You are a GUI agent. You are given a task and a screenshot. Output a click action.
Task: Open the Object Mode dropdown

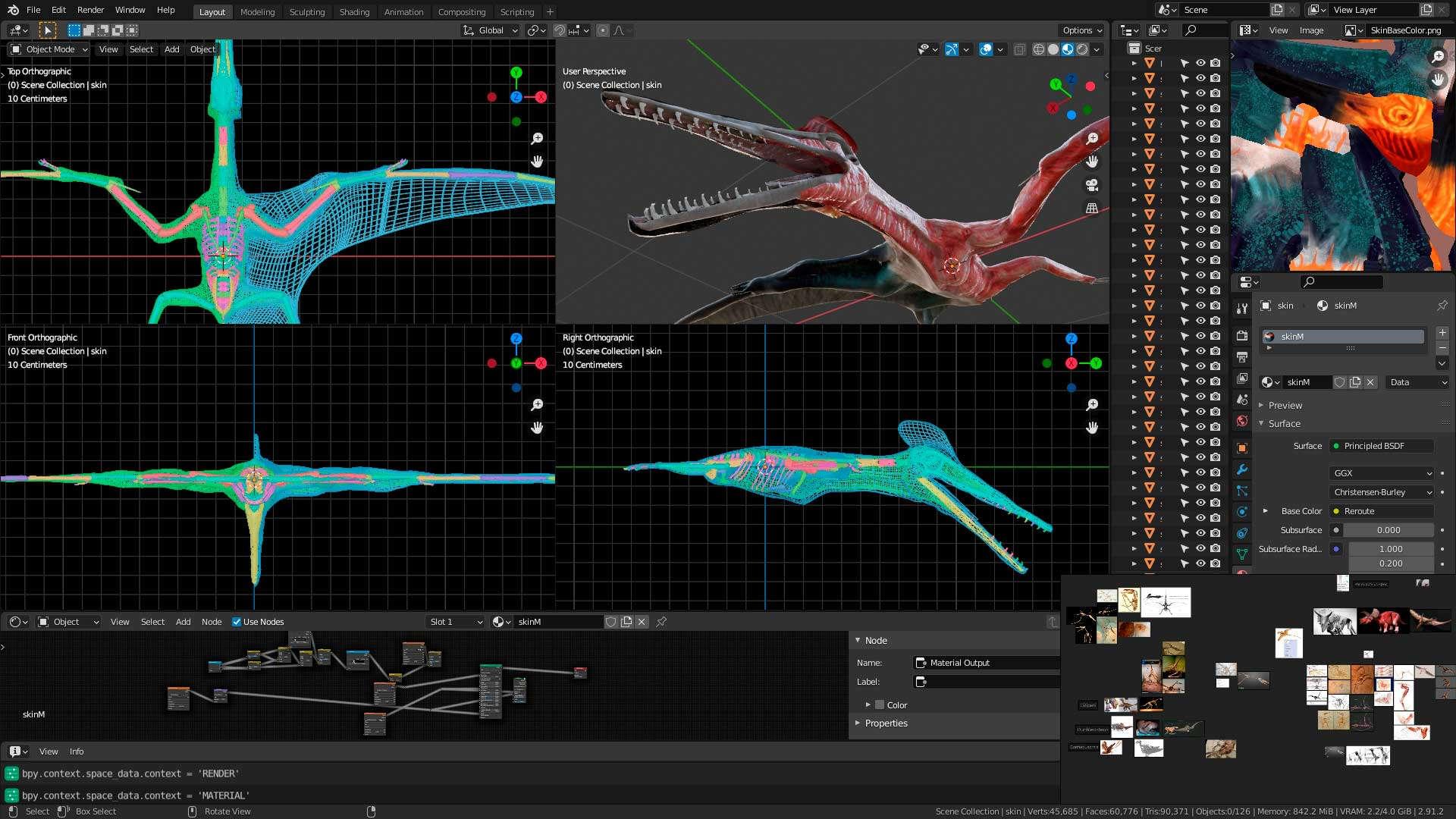(49, 49)
